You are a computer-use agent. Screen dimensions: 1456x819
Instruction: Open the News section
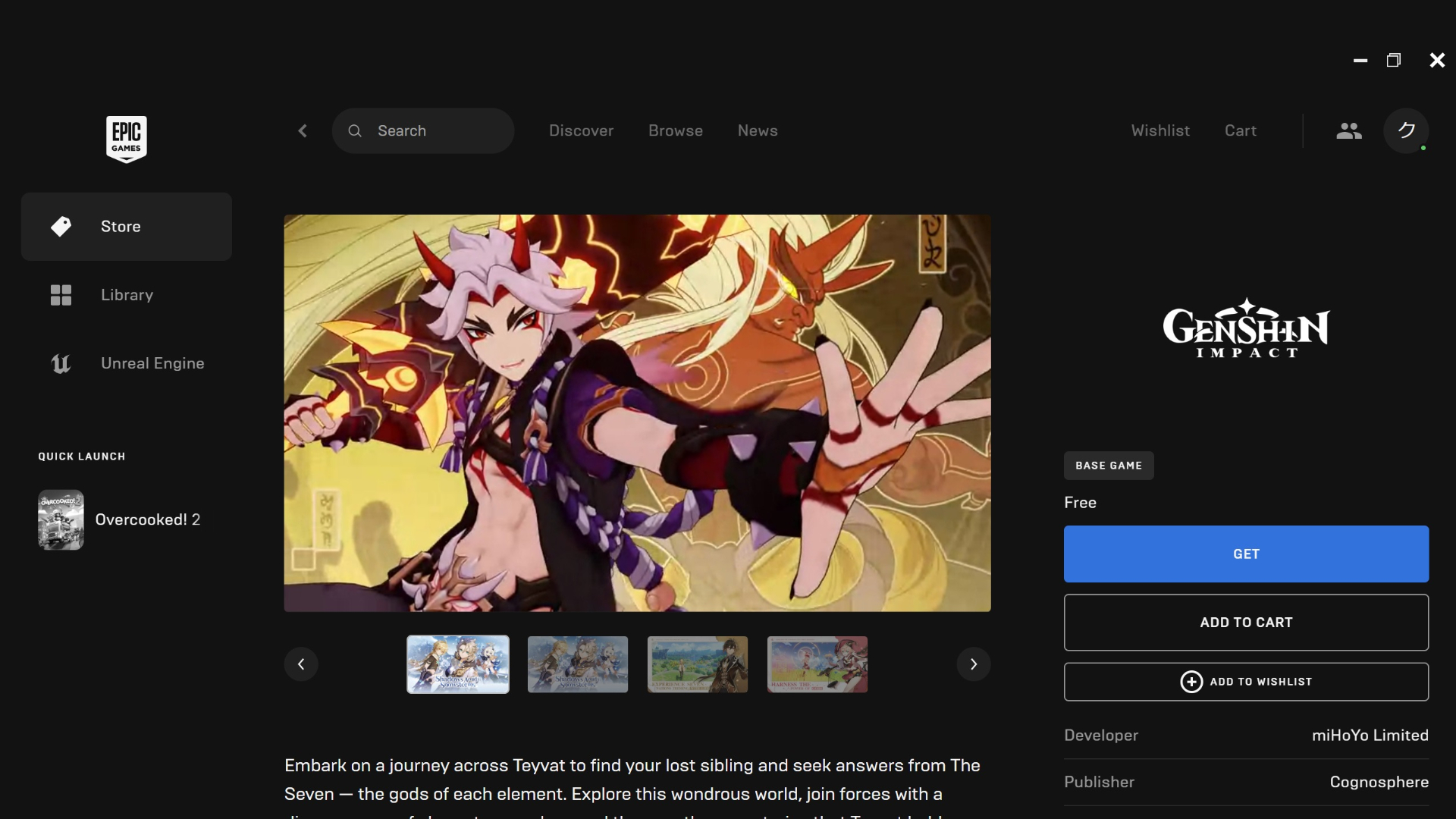tap(758, 130)
